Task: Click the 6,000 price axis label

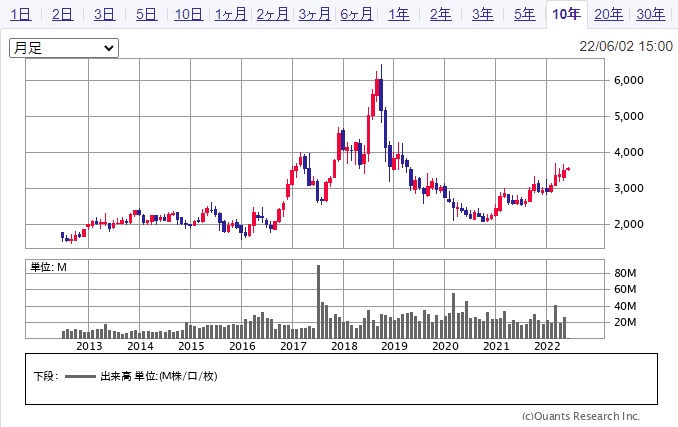Action: pos(629,80)
